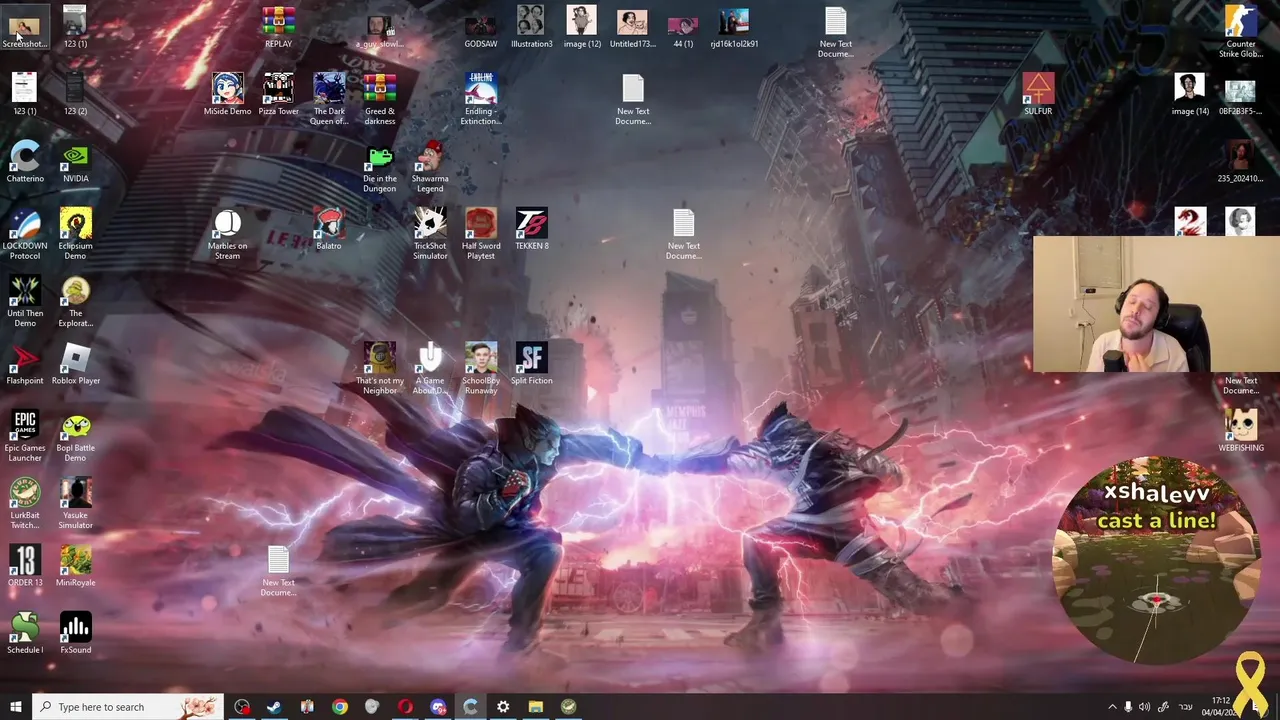Open Steam from the taskbar
This screenshot has width=1280, height=720.
(274, 707)
